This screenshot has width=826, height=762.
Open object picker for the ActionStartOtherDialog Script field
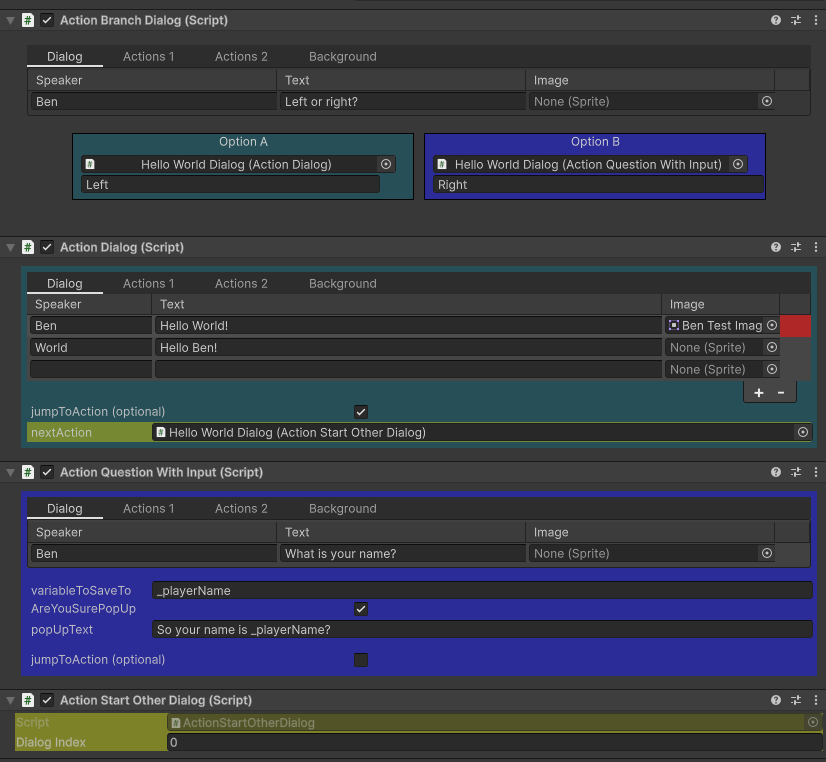[812, 722]
